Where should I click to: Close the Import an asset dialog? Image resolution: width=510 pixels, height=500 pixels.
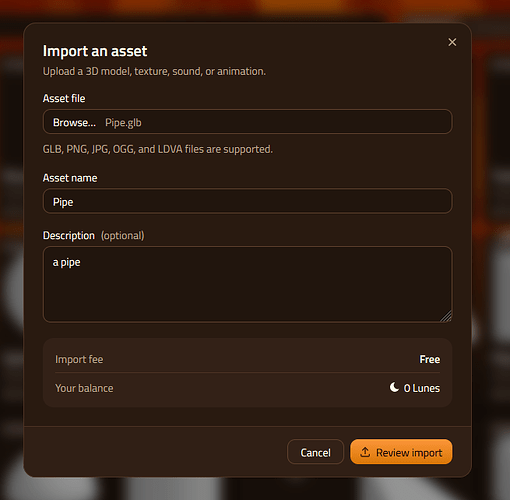click(452, 42)
